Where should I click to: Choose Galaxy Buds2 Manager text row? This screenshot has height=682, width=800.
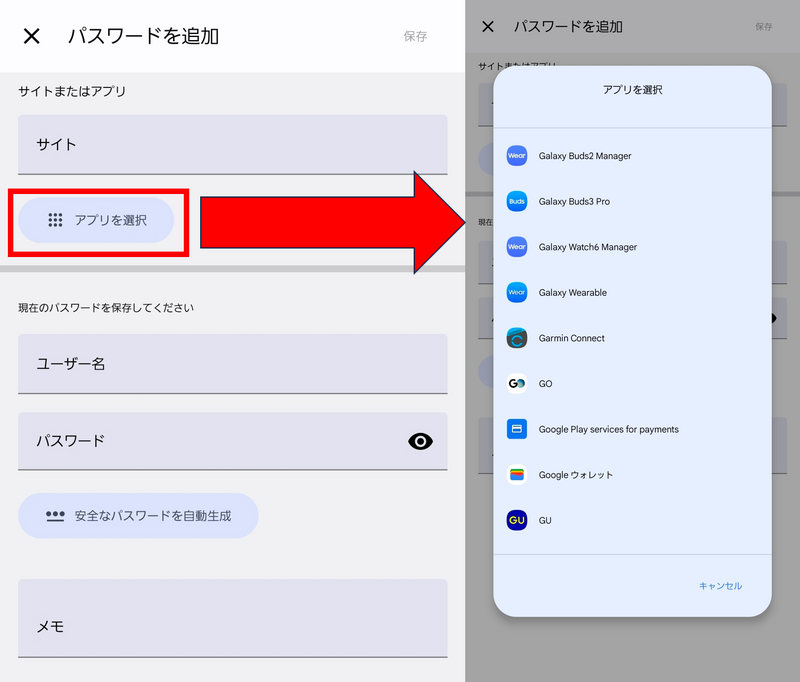pyautogui.click(x=585, y=156)
